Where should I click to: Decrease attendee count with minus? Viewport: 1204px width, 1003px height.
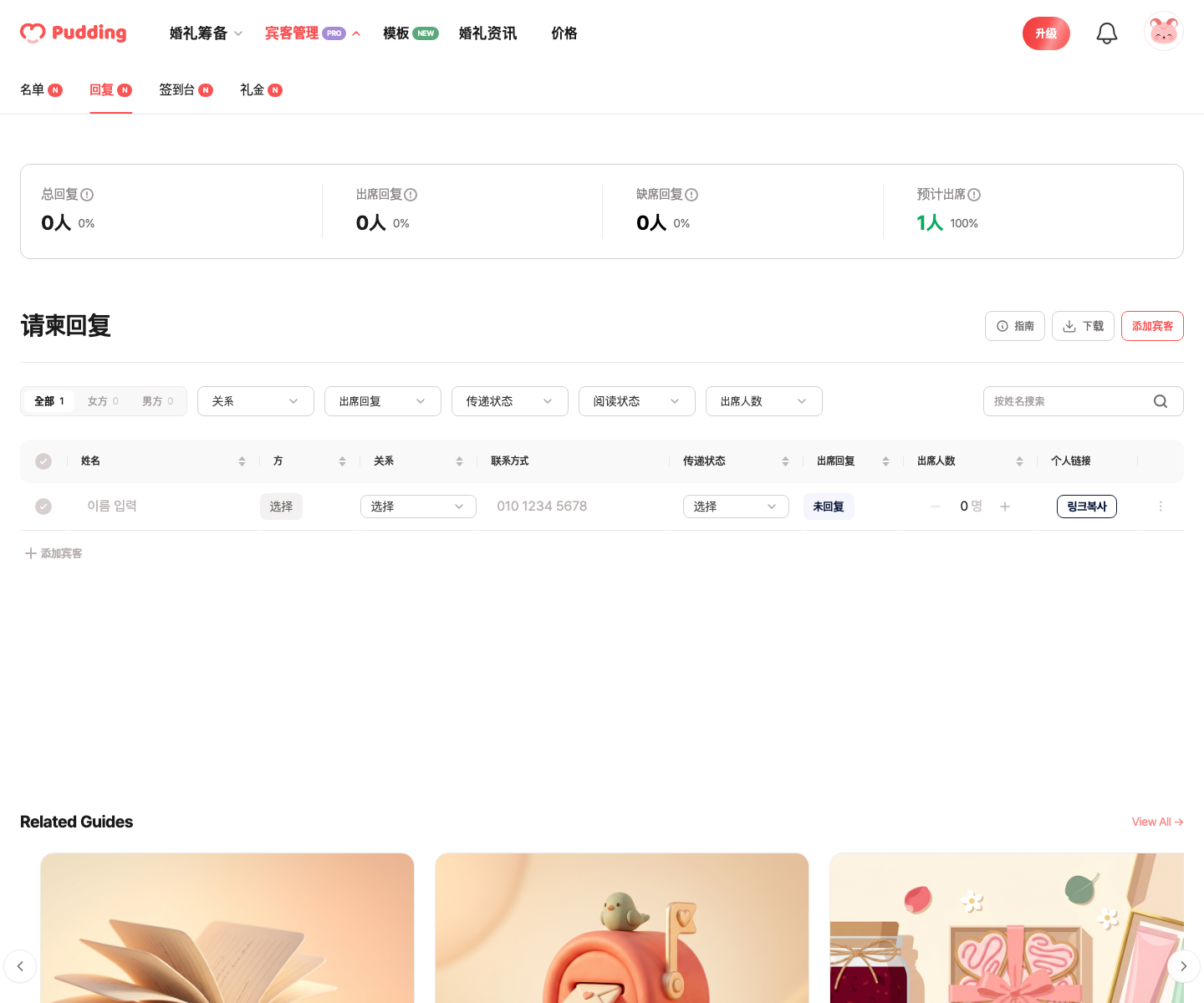coord(936,507)
